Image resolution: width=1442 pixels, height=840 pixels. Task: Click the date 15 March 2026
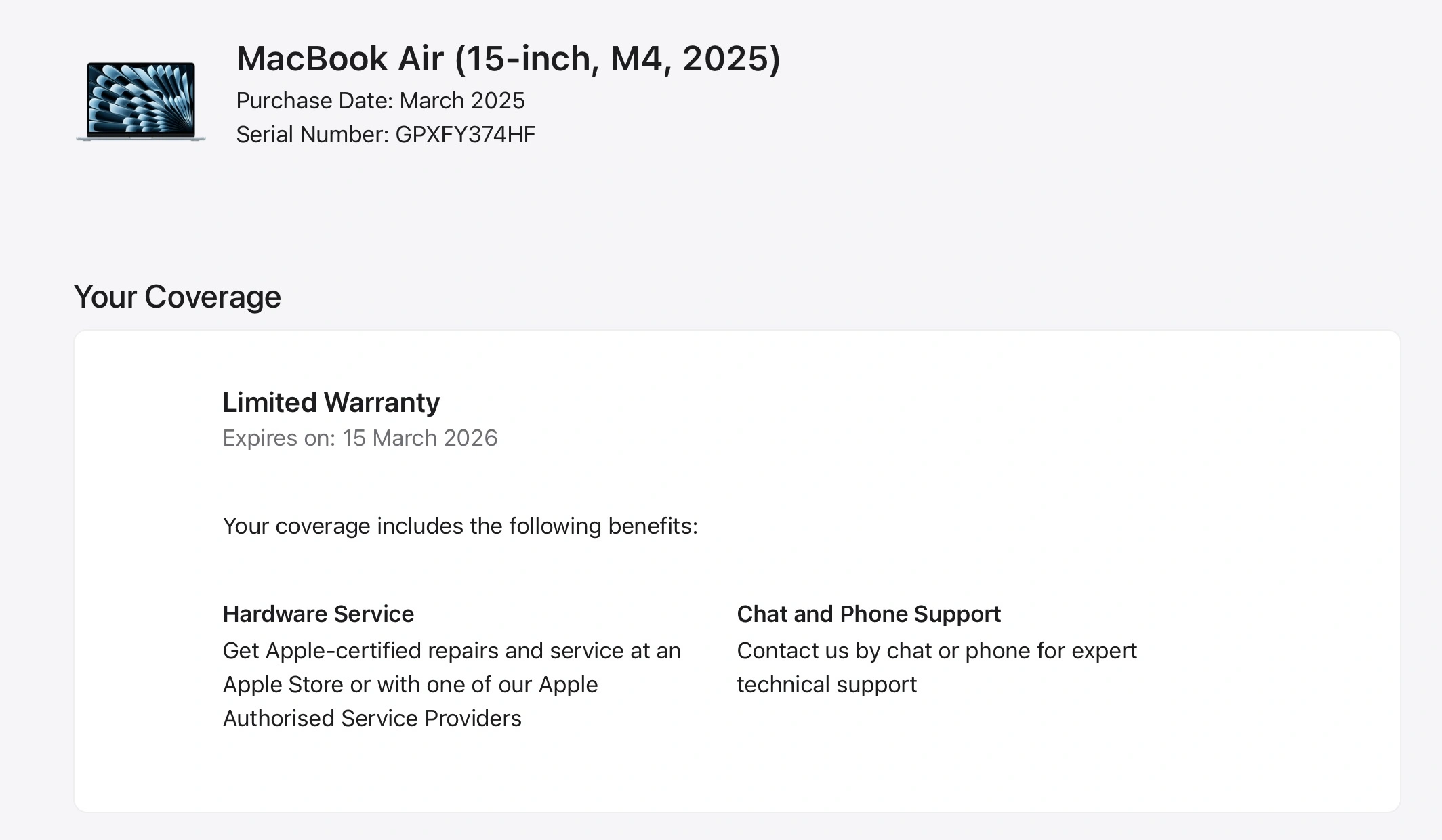click(419, 438)
